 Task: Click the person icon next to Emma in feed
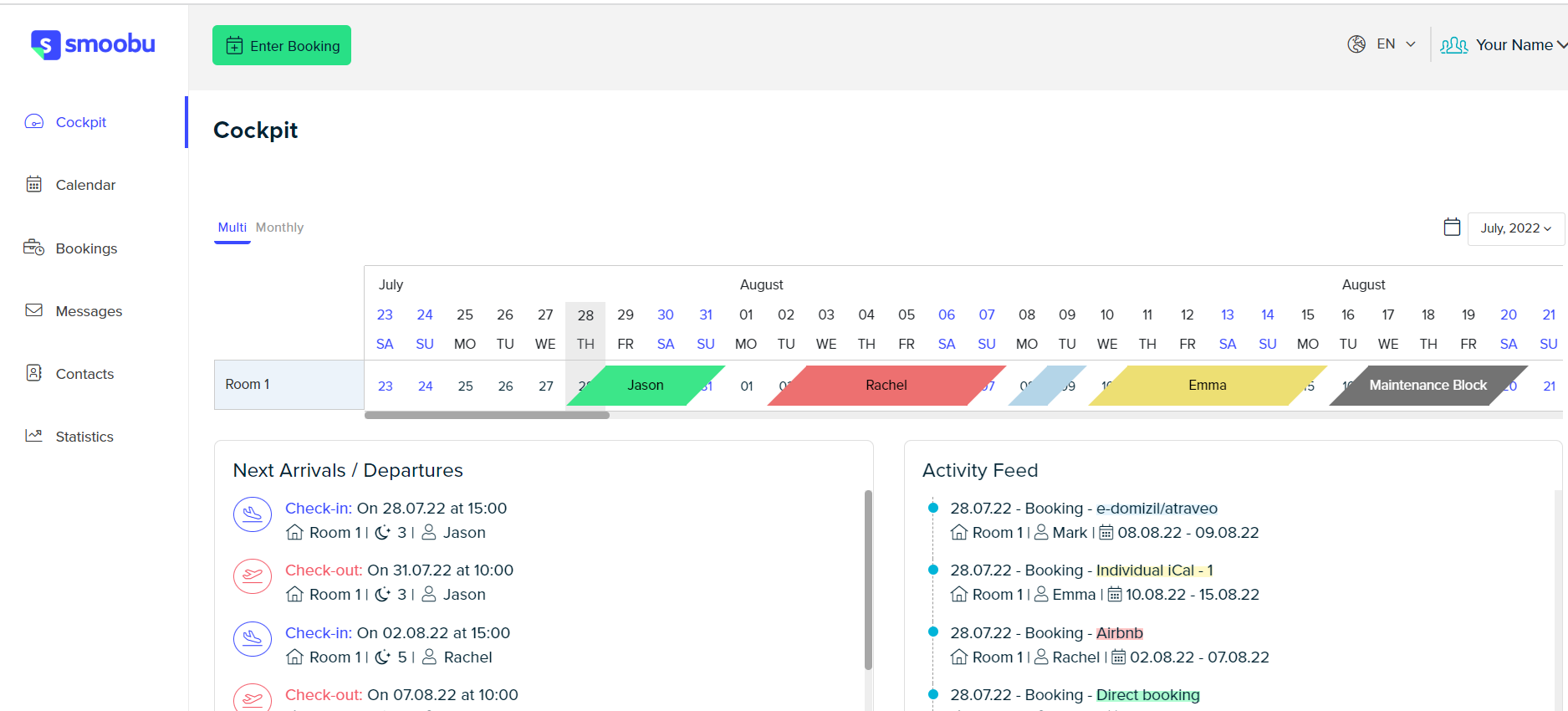pyautogui.click(x=1041, y=594)
